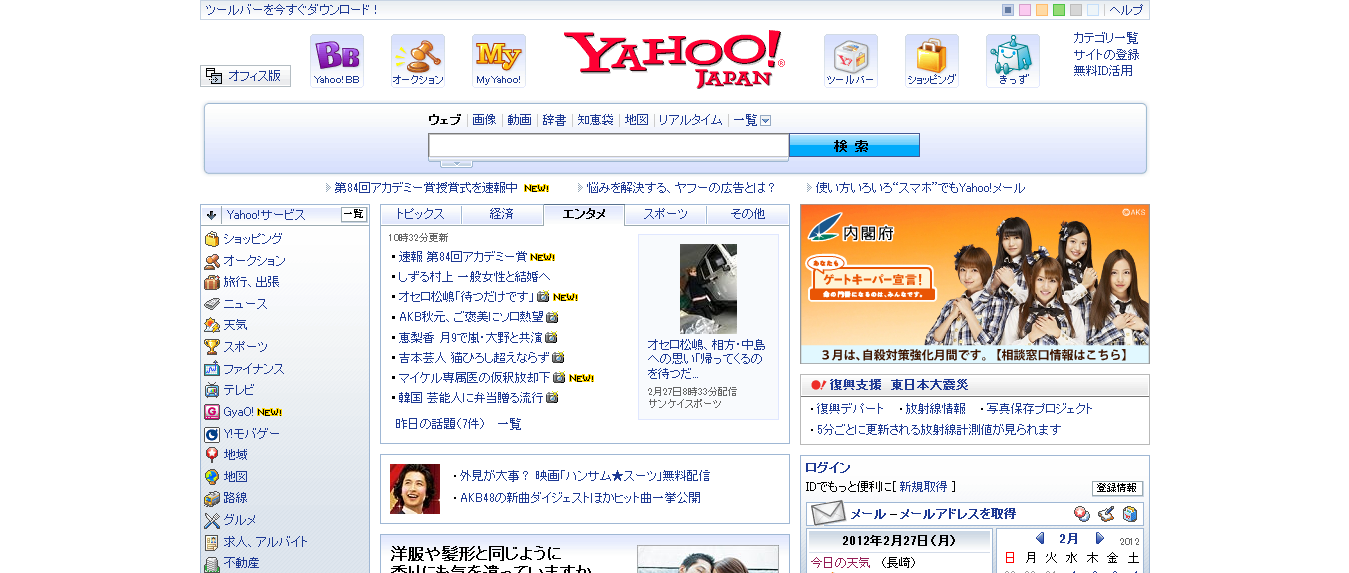Open the ショッピング bag icon in header
Viewport: 1349px width, 573px height.
pyautogui.click(x=931, y=61)
